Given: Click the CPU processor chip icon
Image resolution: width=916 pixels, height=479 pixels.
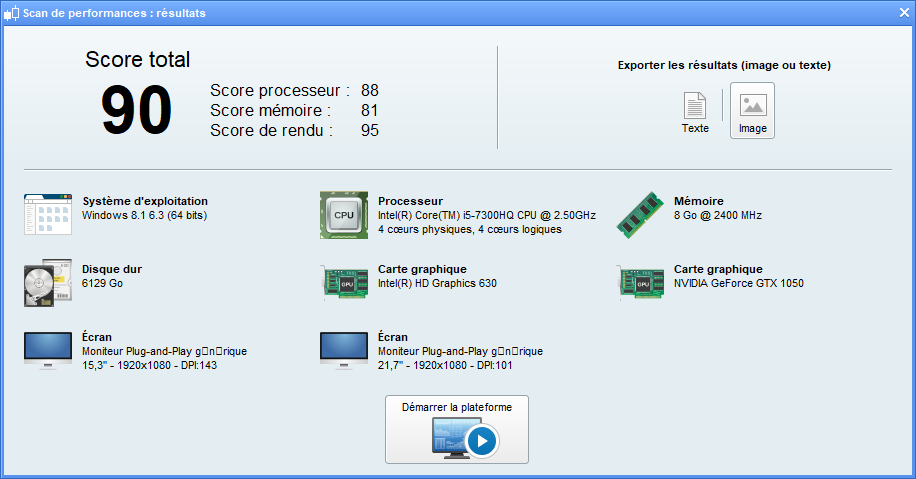Looking at the screenshot, I should [x=344, y=215].
